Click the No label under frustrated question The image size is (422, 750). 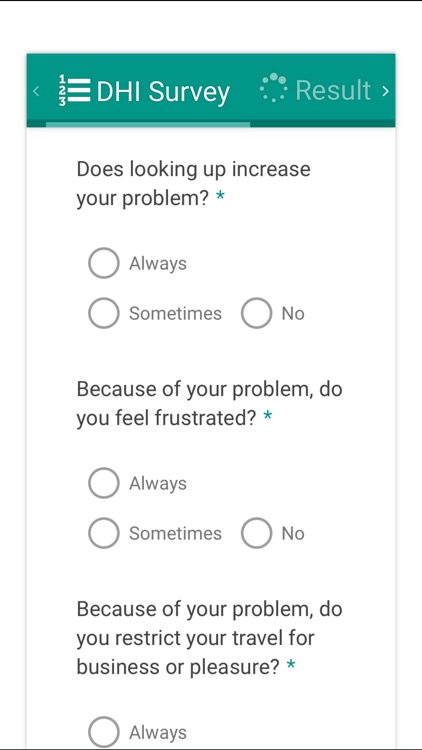(x=293, y=533)
